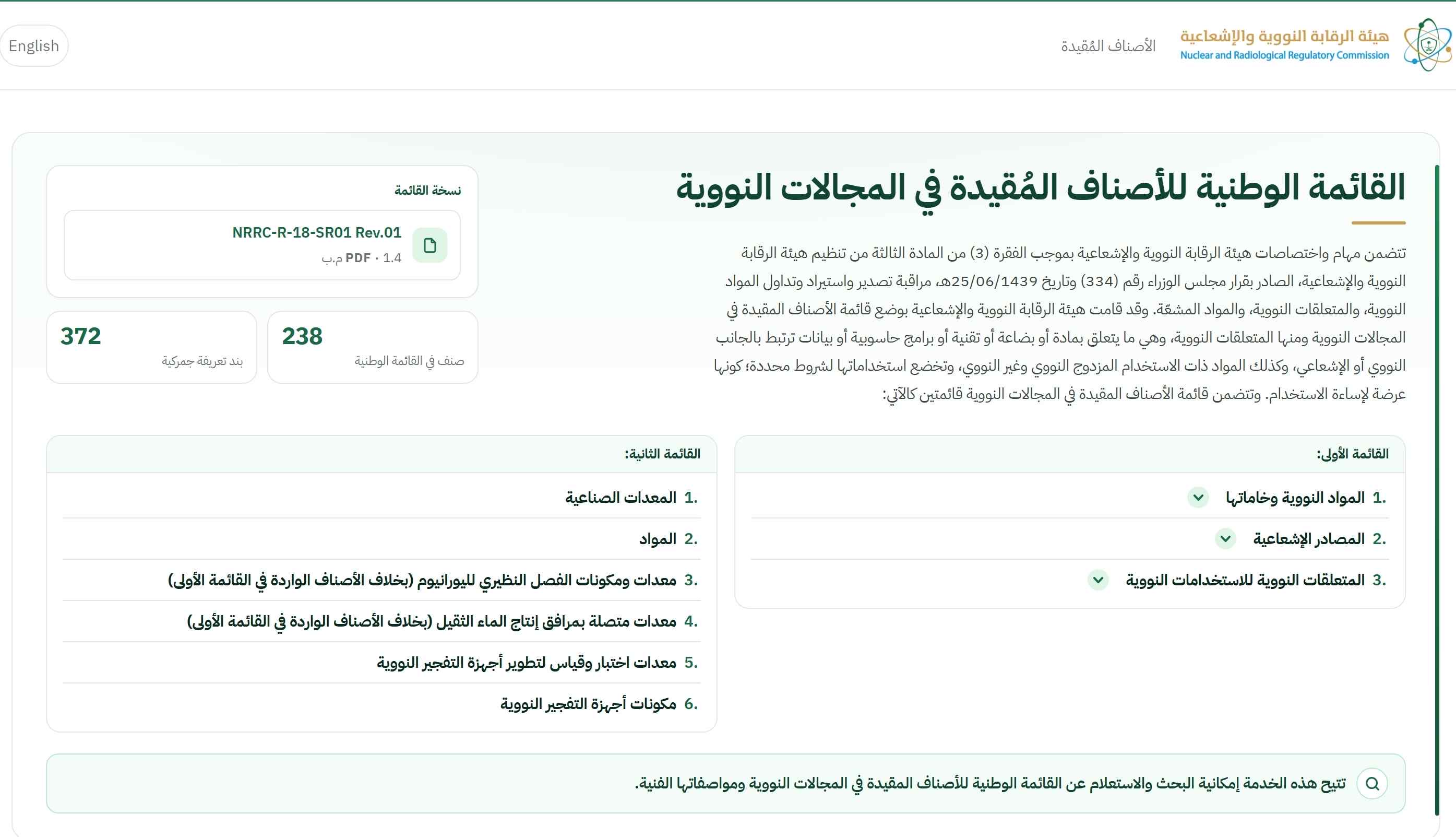The height and width of the screenshot is (837, 1456).
Task: Click the PDF 1.4 م.ب file size text
Action: click(x=361, y=258)
